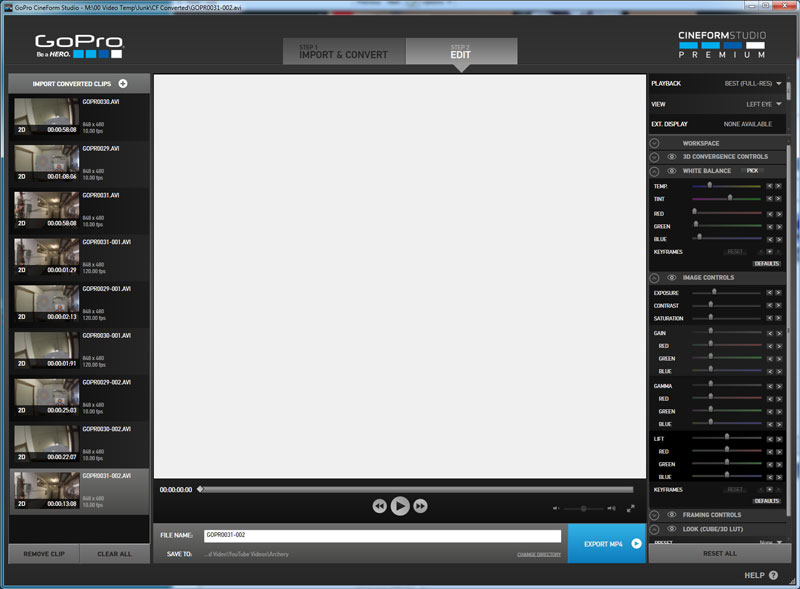Decrease Lift Blue using left arrow
The width and height of the screenshot is (800, 589).
coord(769,477)
